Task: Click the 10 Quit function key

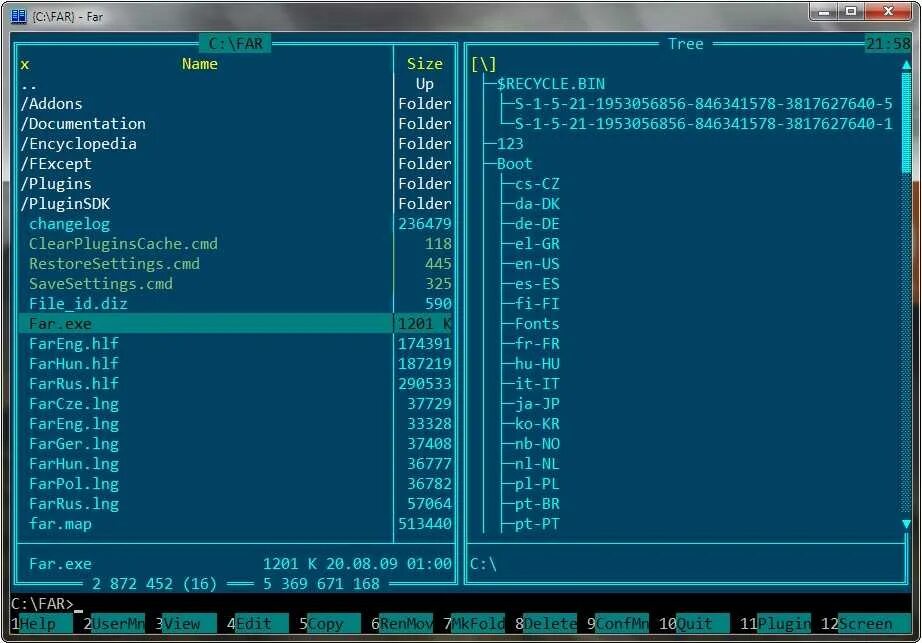Action: [x=694, y=624]
